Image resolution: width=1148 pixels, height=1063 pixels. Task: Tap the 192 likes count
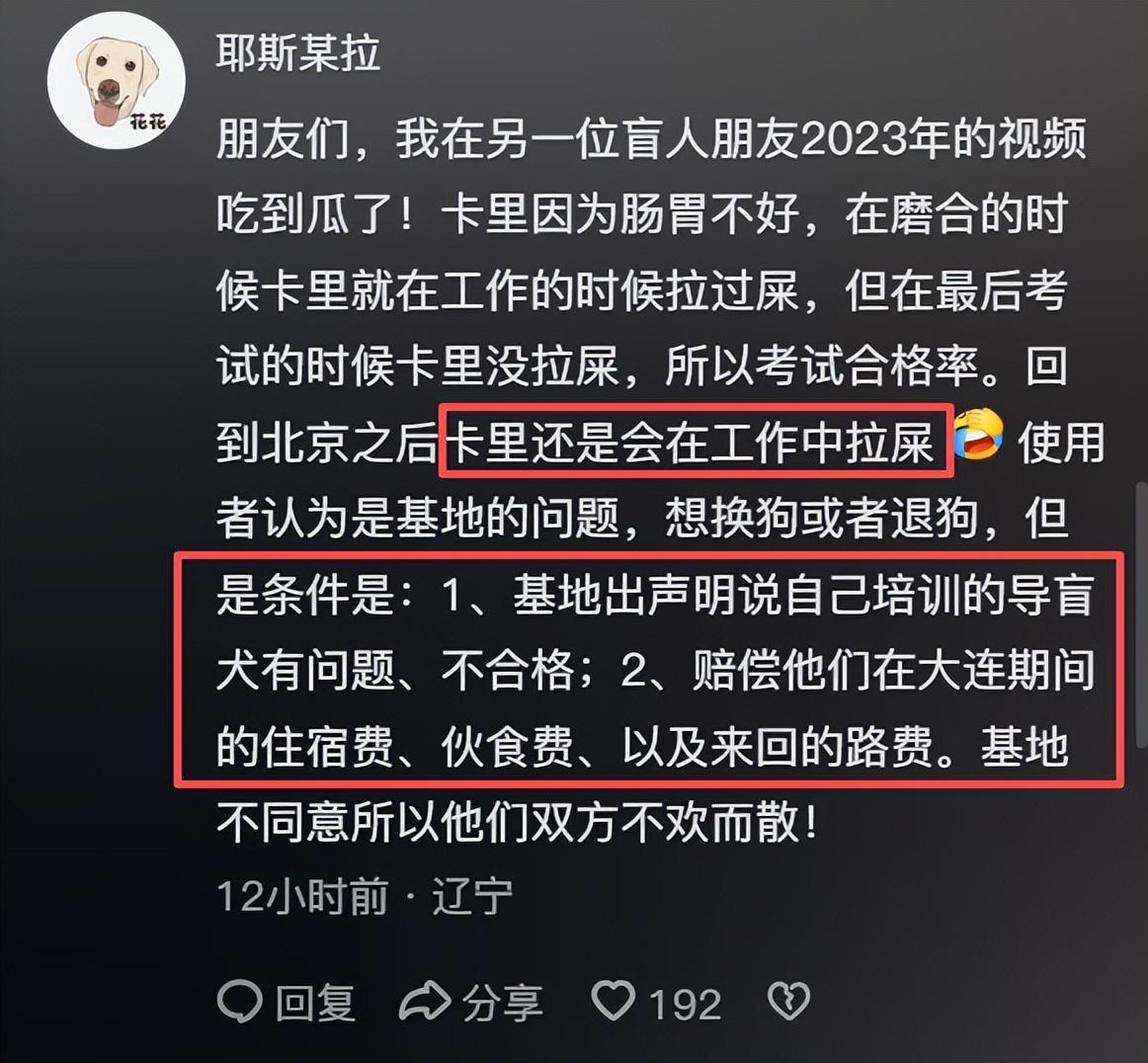coord(686,1004)
